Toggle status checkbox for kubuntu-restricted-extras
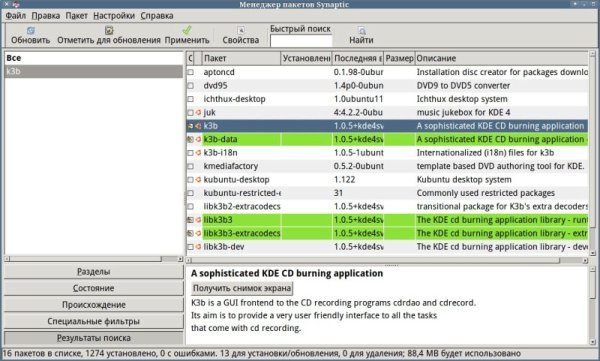This screenshot has height=361, width=600. tap(191, 193)
